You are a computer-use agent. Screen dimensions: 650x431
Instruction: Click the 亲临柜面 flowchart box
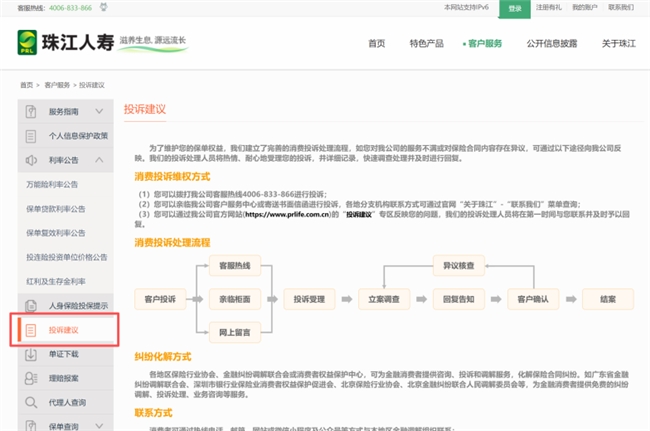coord(235,299)
